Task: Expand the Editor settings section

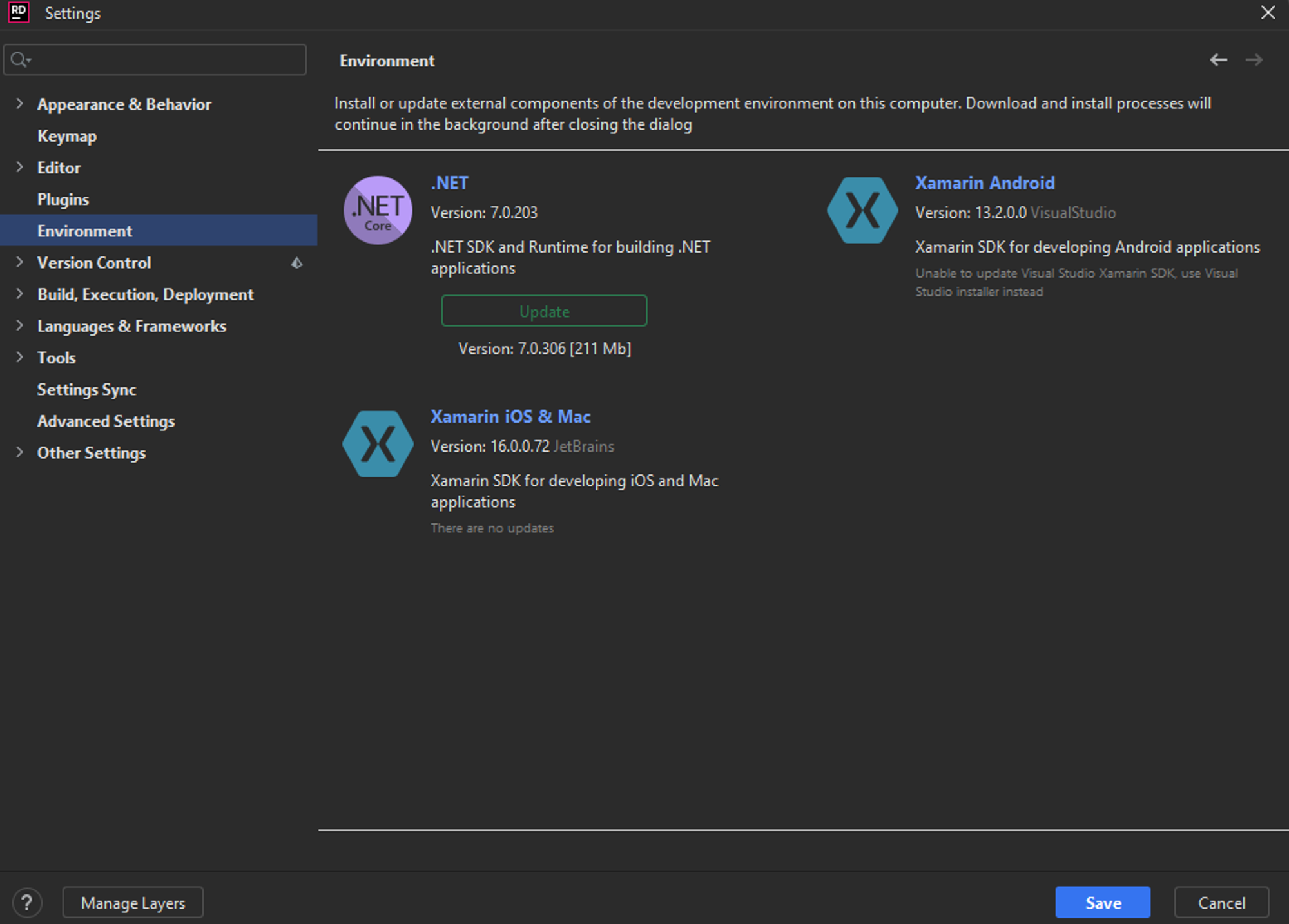Action: click(x=22, y=168)
